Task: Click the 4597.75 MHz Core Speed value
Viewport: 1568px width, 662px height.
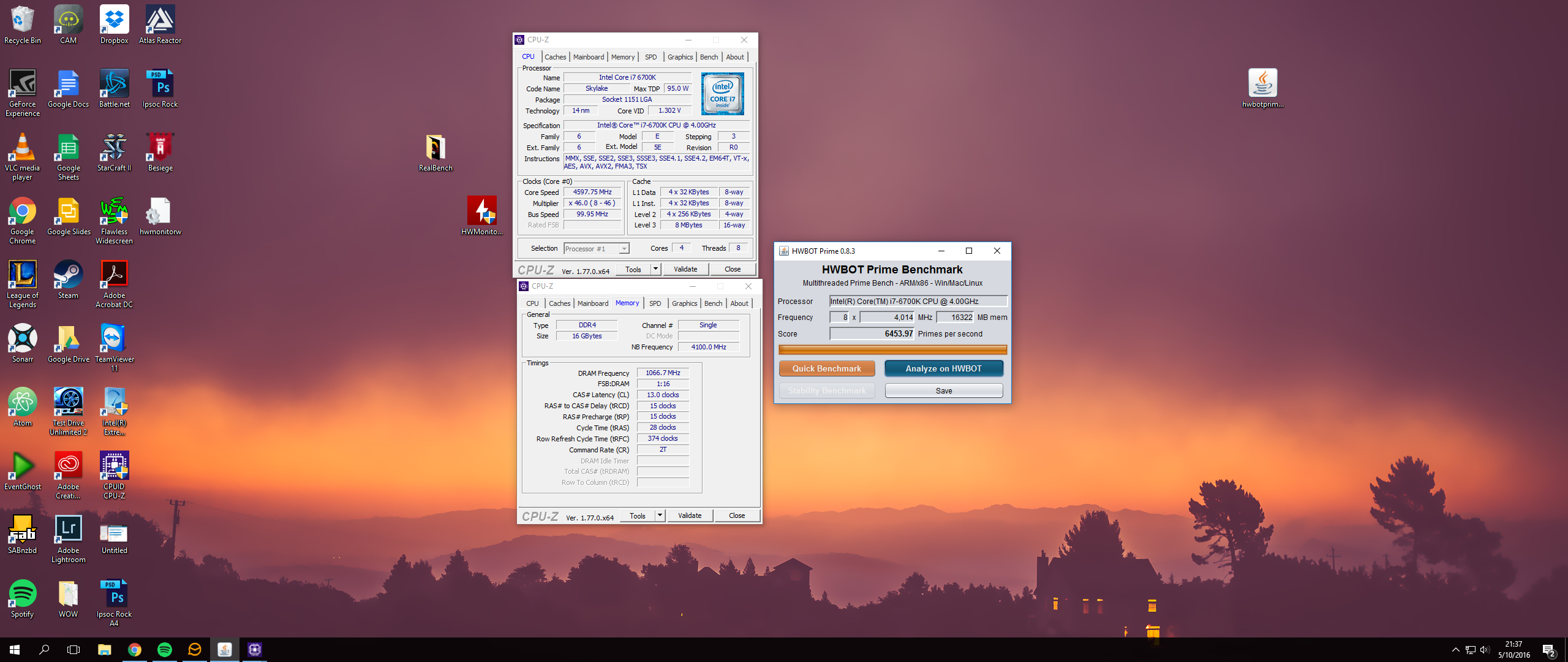Action: [x=592, y=192]
